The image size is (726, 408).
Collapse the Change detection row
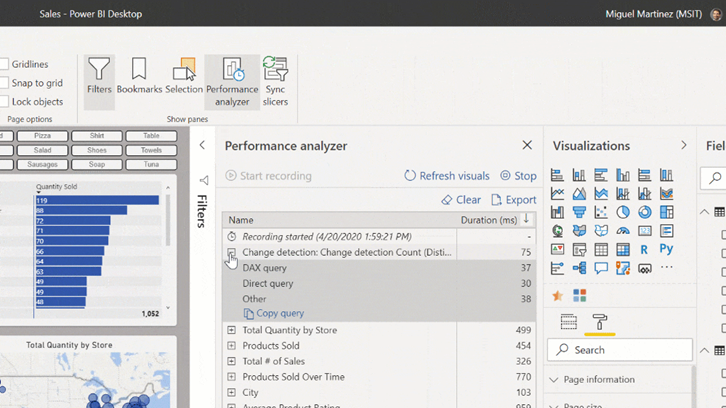pos(232,252)
